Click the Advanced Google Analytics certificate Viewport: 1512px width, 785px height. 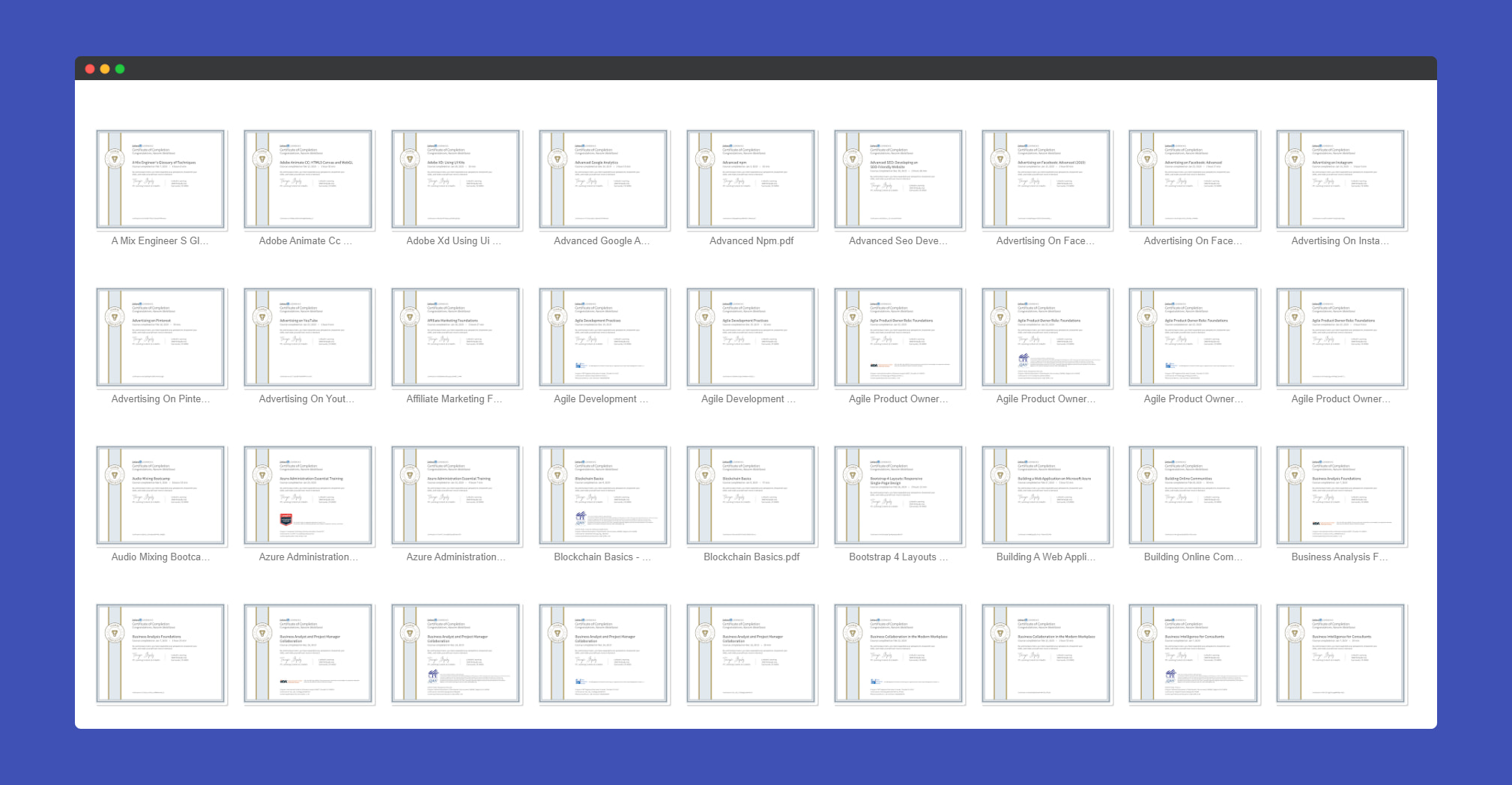click(x=603, y=180)
